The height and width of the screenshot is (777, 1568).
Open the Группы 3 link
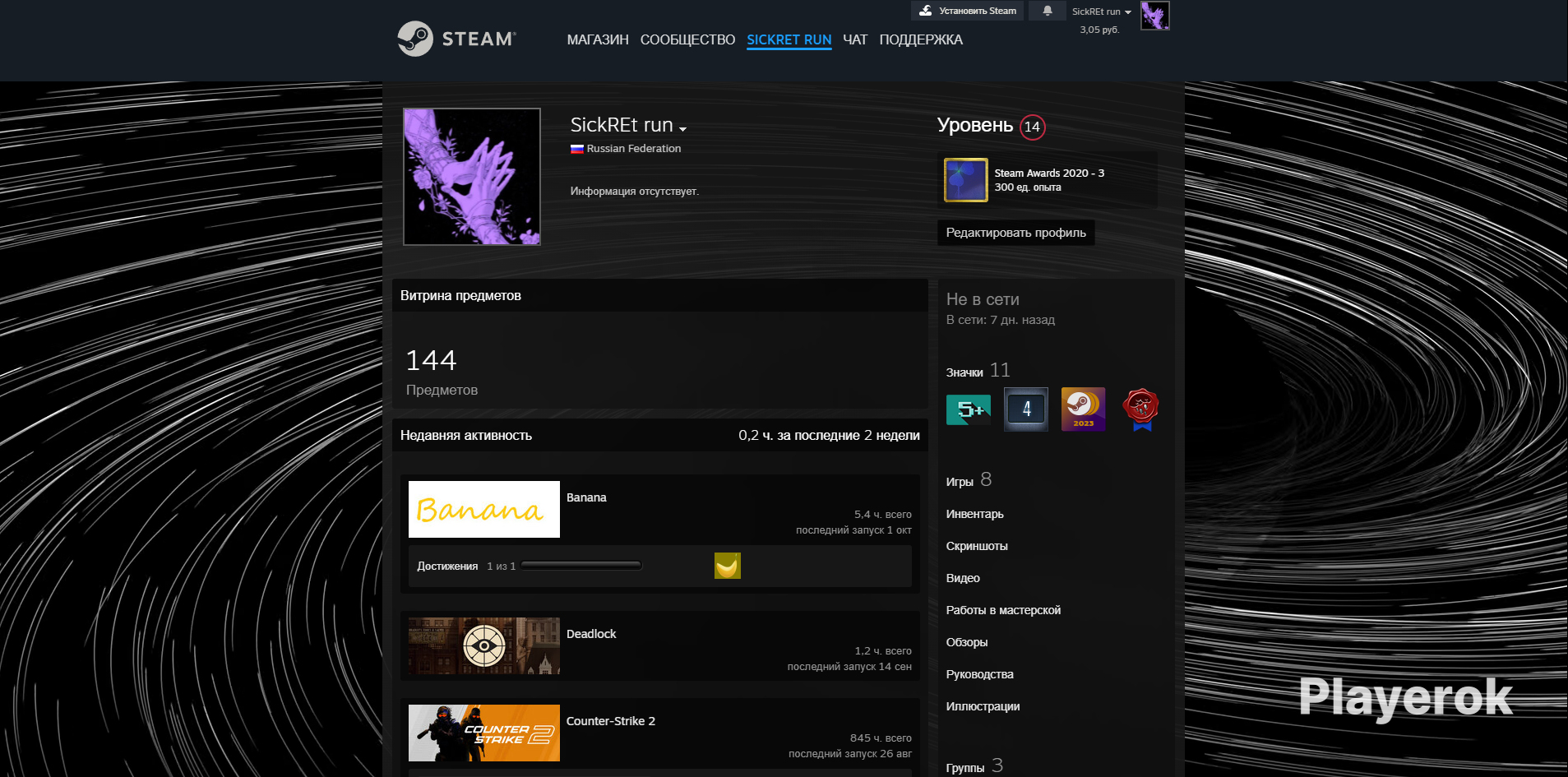pyautogui.click(x=974, y=766)
